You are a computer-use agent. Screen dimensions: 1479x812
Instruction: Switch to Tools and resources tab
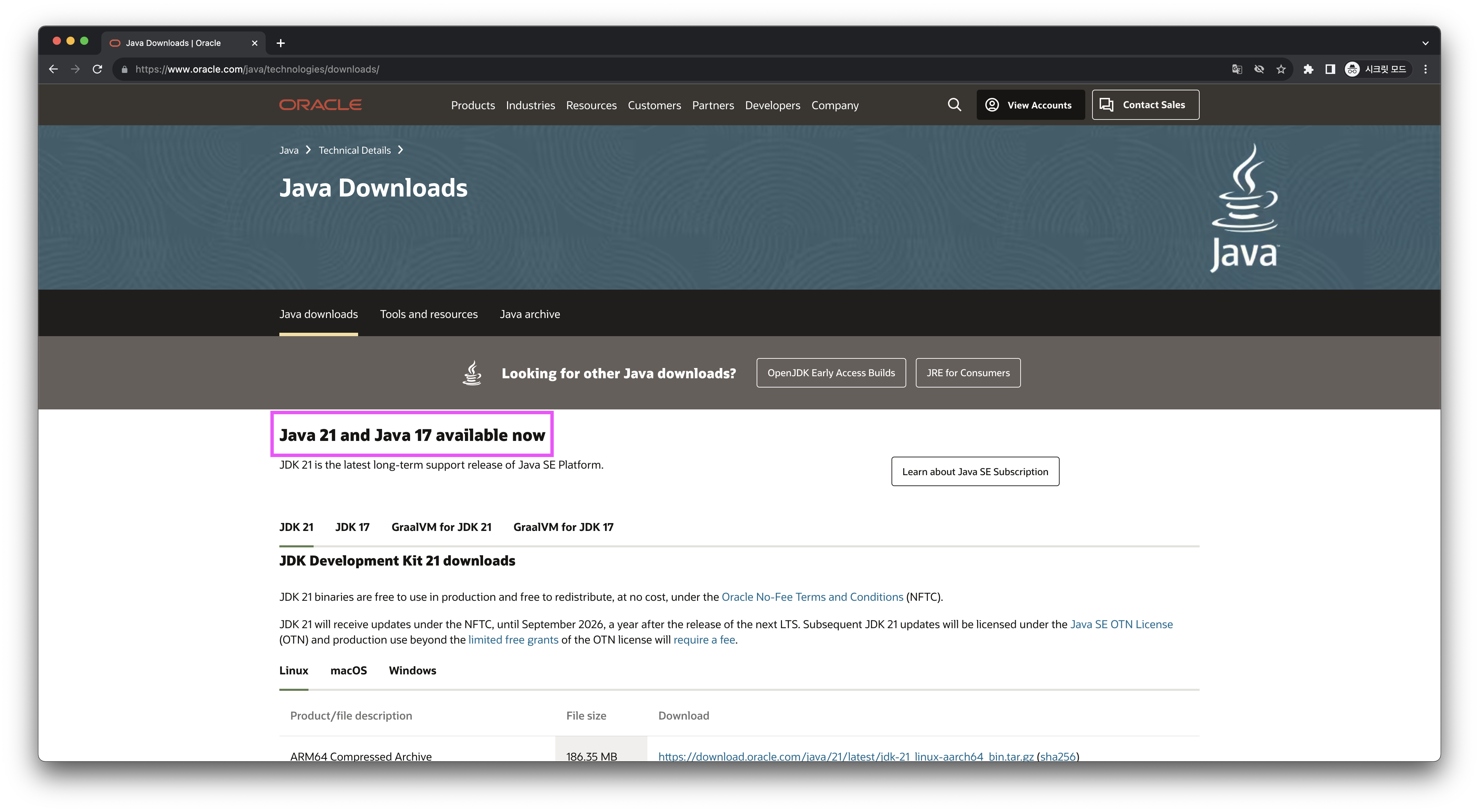pyautogui.click(x=428, y=314)
